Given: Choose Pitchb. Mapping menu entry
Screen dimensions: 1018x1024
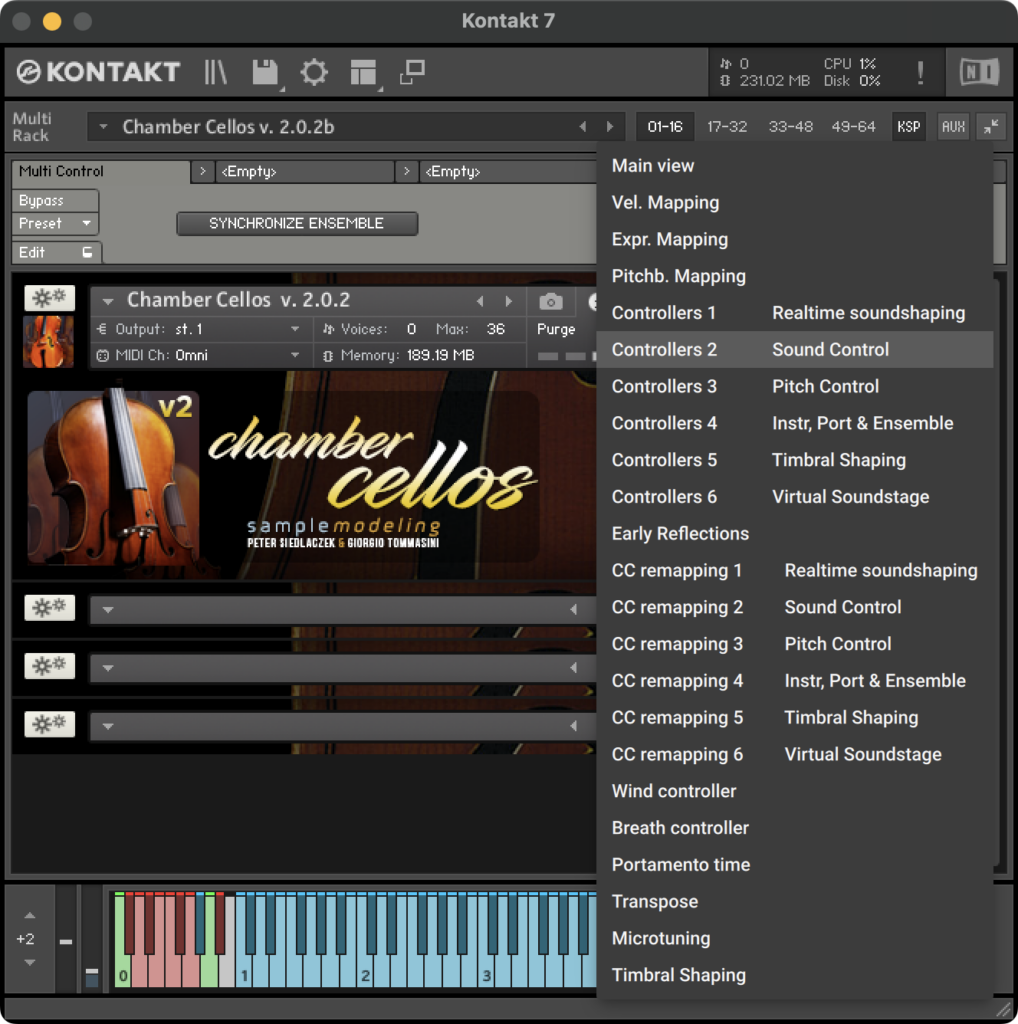Looking at the screenshot, I should pyautogui.click(x=795, y=276).
